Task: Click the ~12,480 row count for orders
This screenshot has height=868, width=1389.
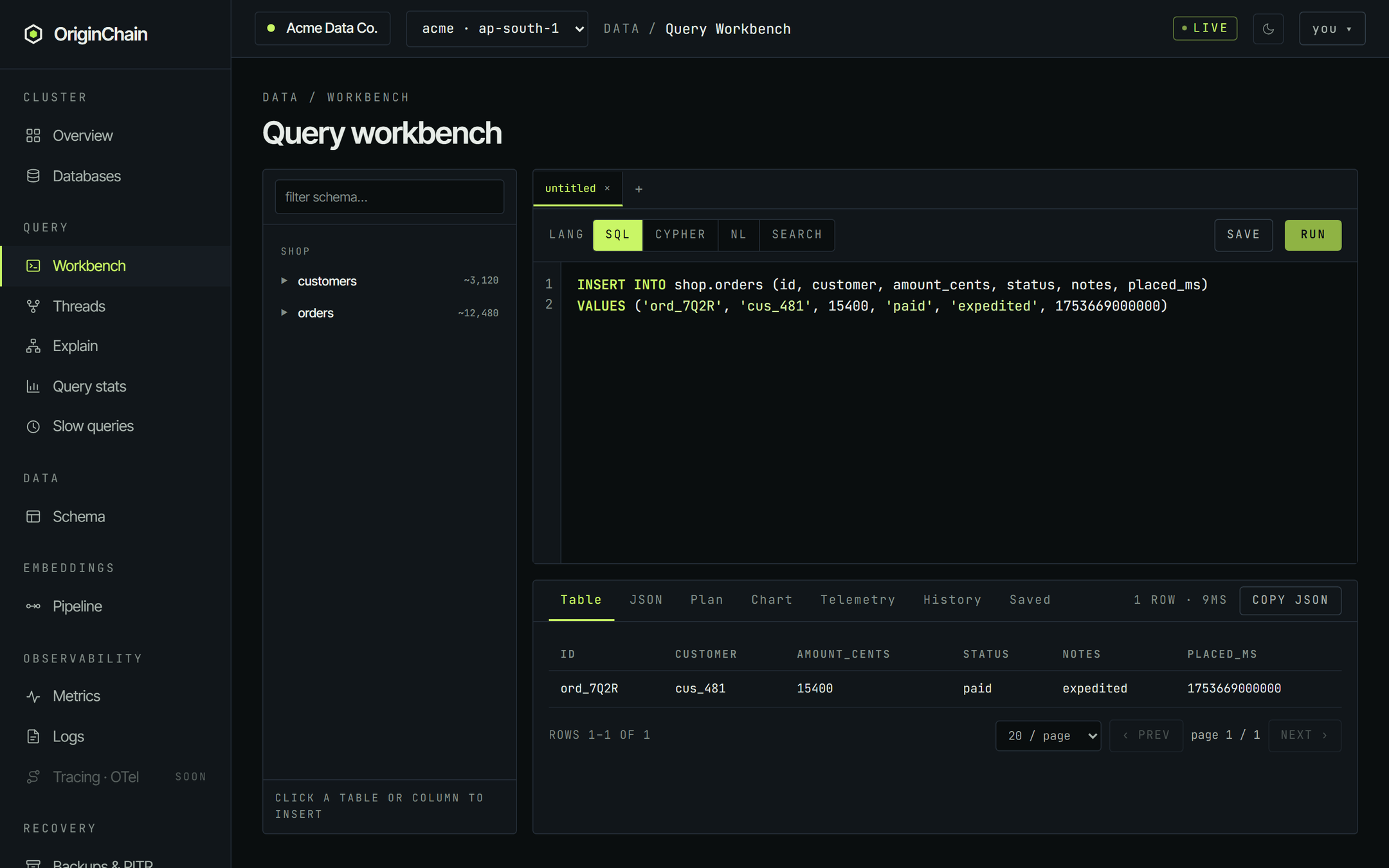Action: click(478, 313)
